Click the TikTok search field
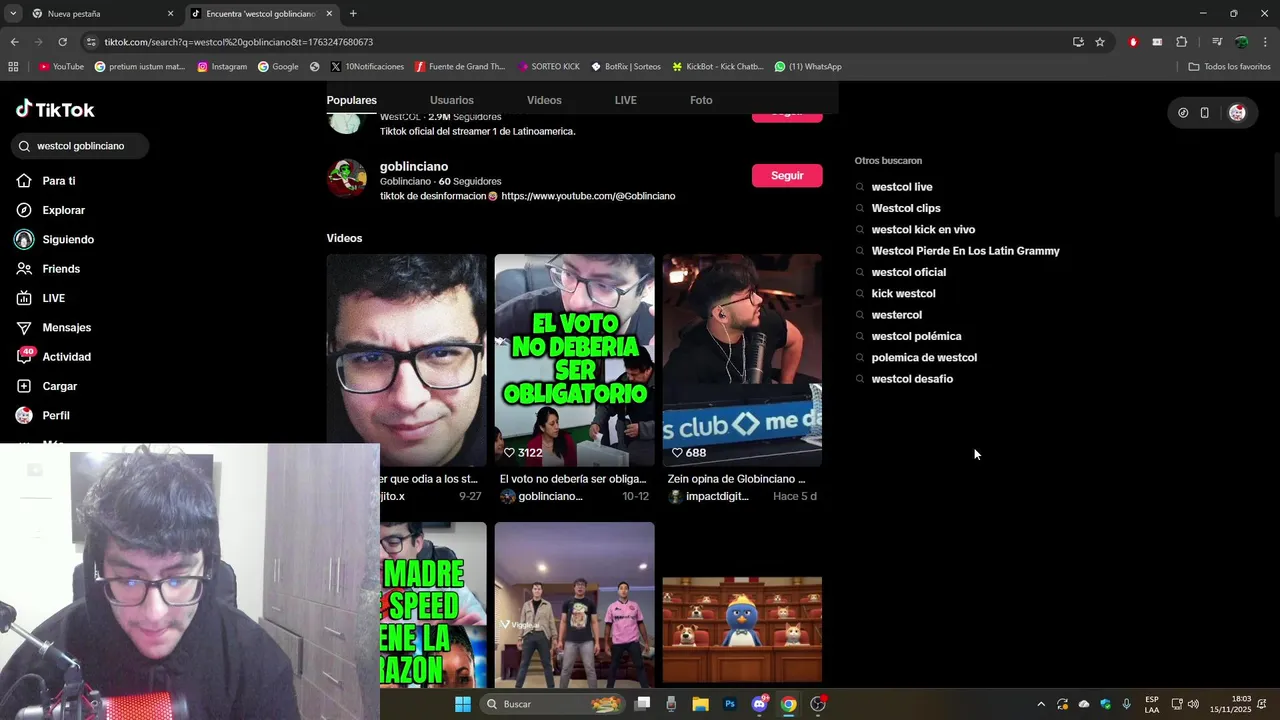 click(81, 146)
